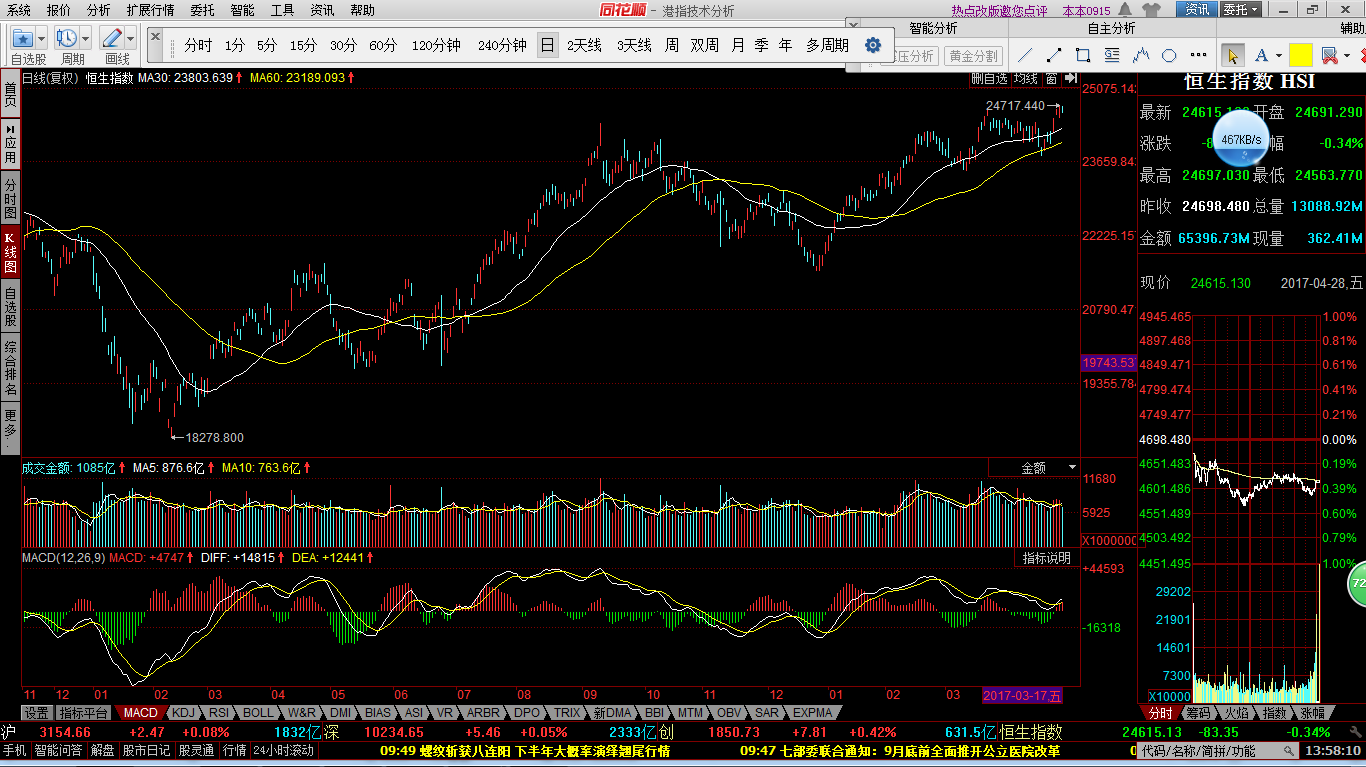Open the 系统 menu
The height and width of the screenshot is (767, 1366).
19,10
